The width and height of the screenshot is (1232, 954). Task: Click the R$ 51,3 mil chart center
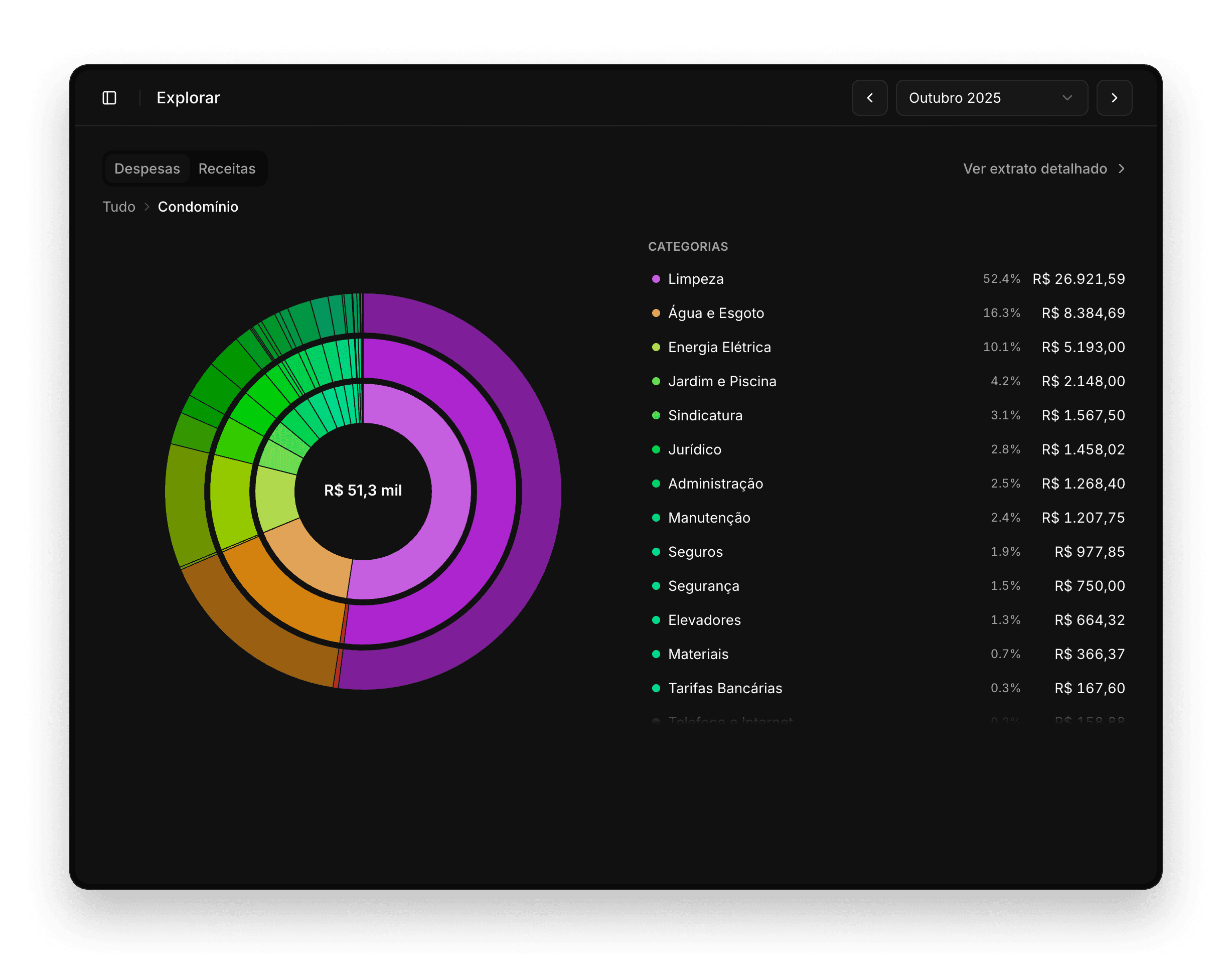[x=363, y=491]
